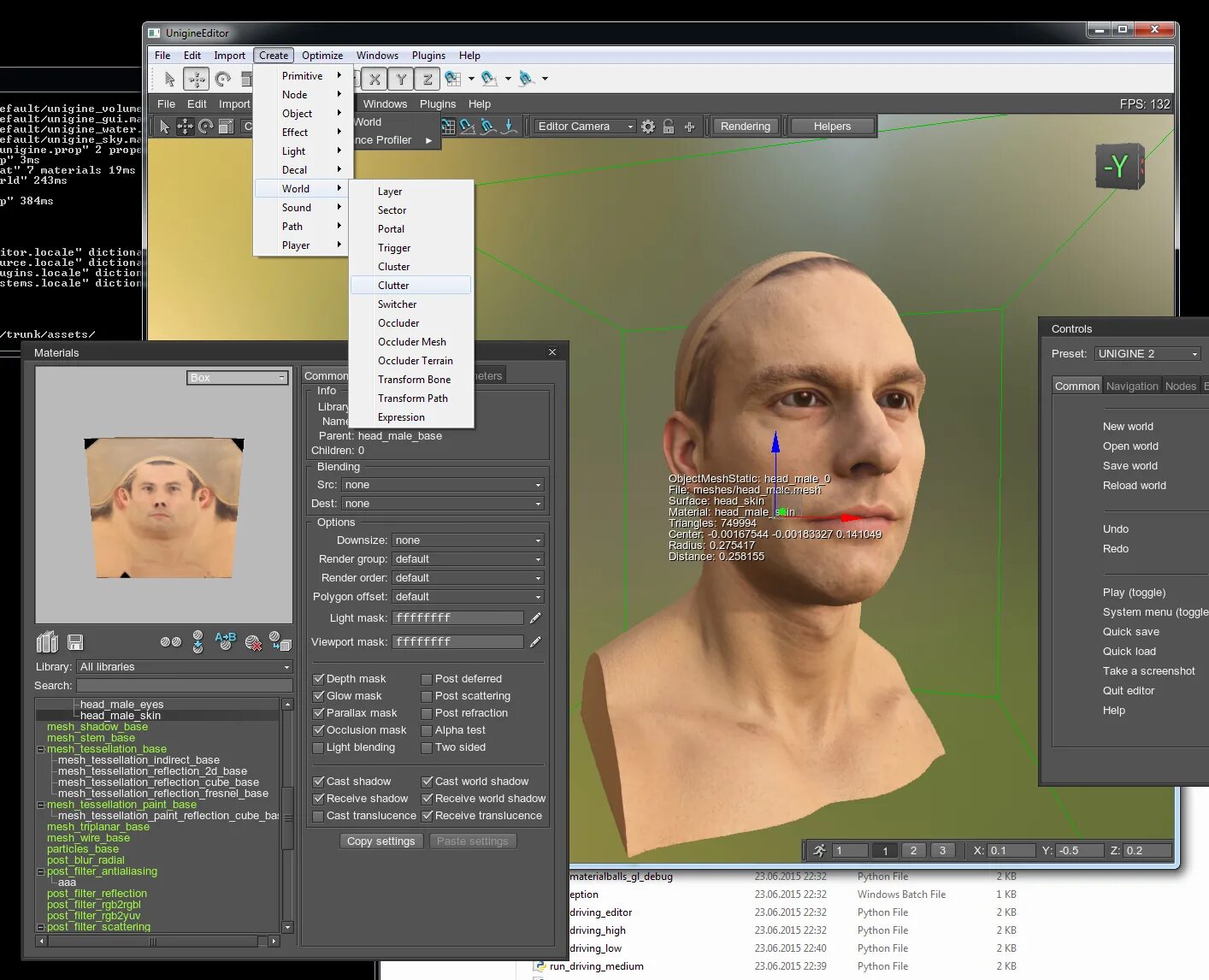Image resolution: width=1209 pixels, height=980 pixels.
Task: Open the Src blending dropdown
Action: (x=443, y=485)
